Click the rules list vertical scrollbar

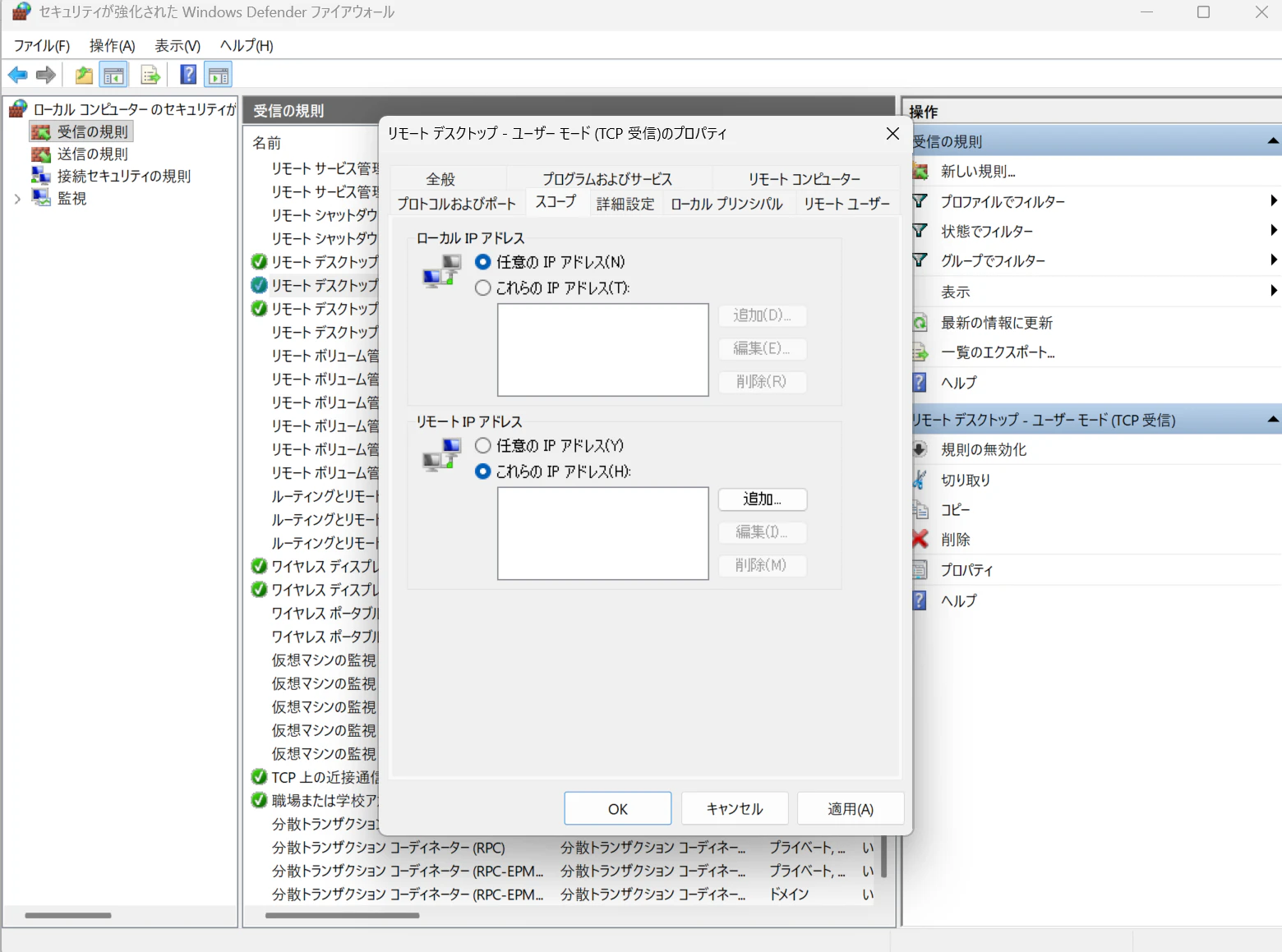[x=884, y=858]
